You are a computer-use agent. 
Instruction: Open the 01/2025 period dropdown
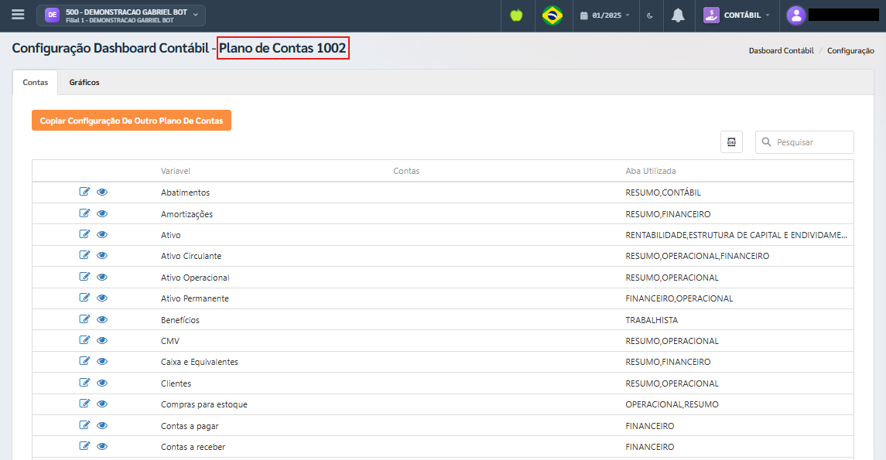pyautogui.click(x=605, y=15)
